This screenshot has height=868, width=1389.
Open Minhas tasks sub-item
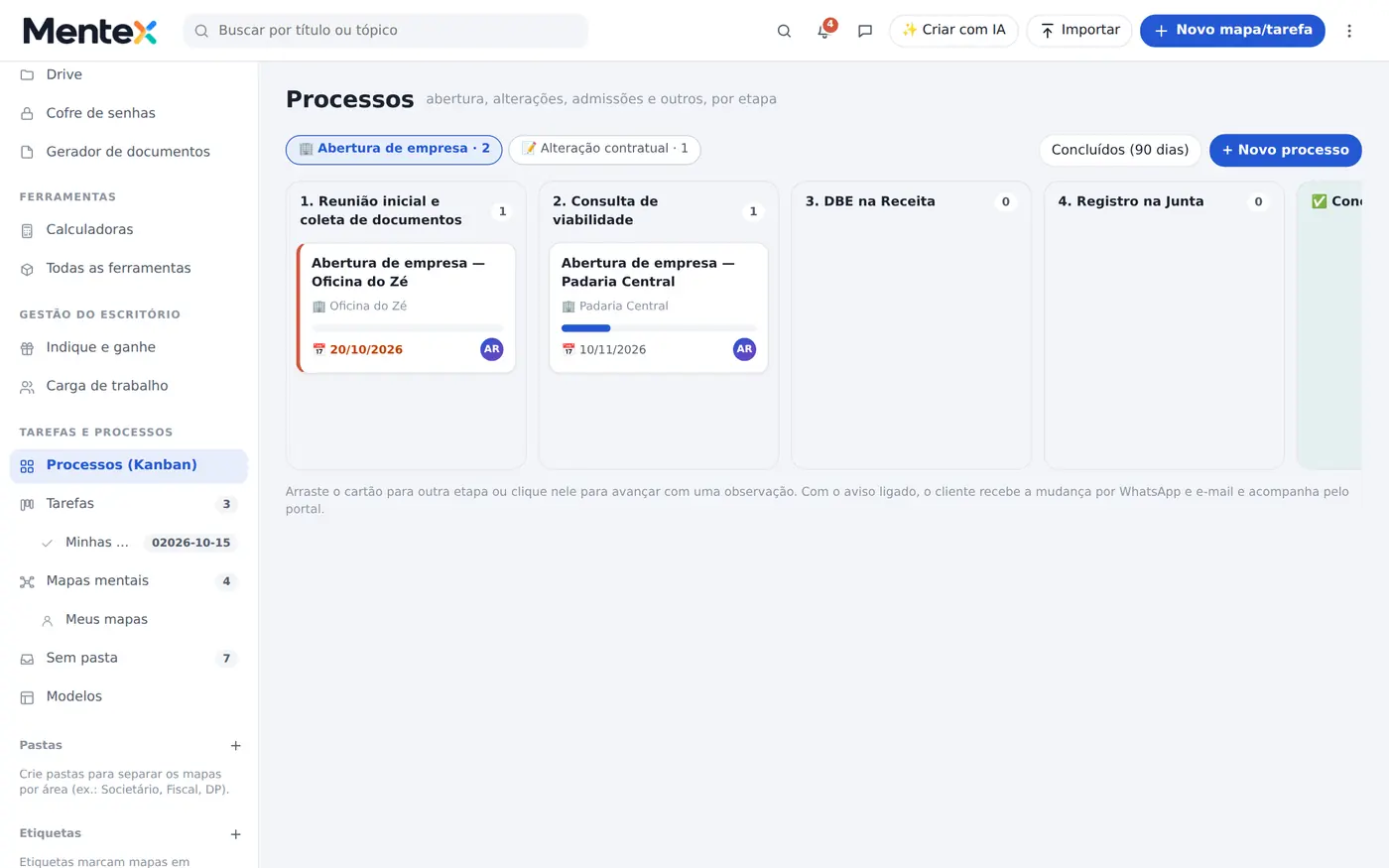pyautogui.click(x=139, y=543)
